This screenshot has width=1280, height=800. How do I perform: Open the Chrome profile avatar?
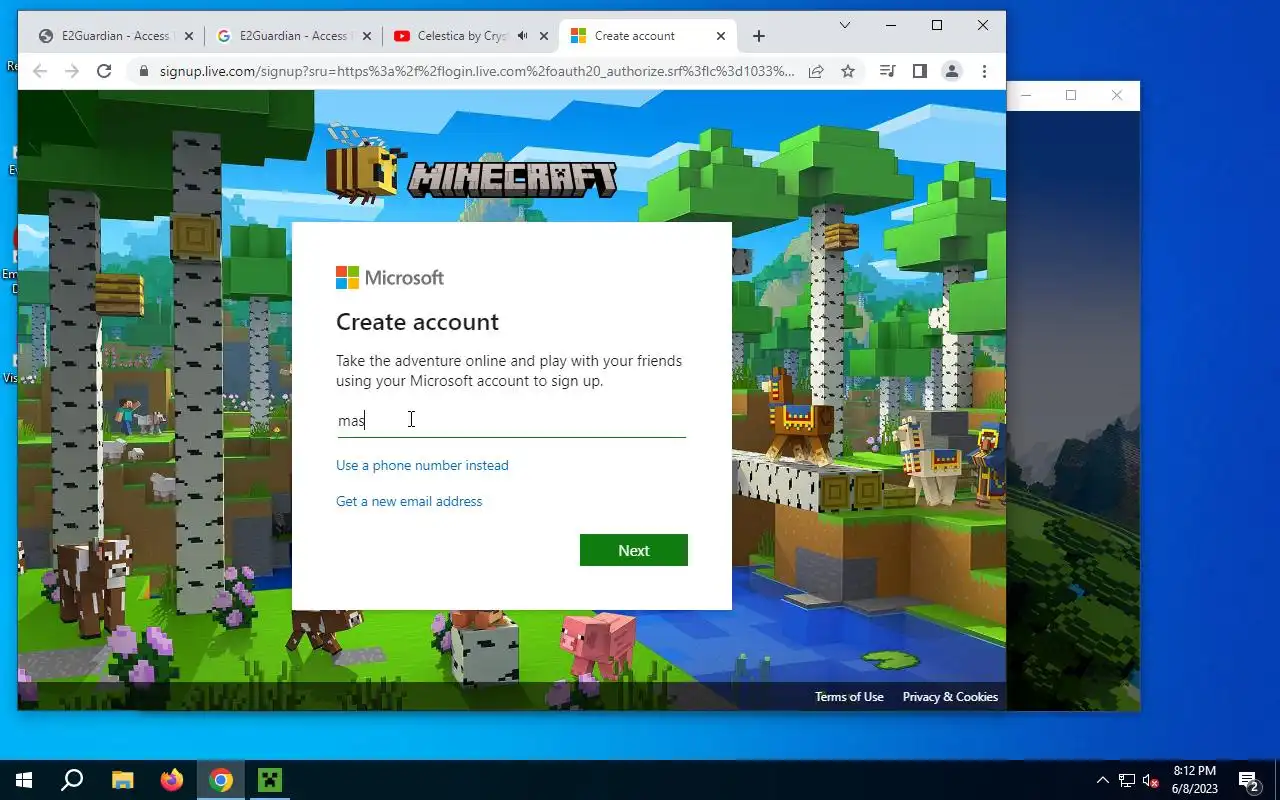(x=952, y=71)
